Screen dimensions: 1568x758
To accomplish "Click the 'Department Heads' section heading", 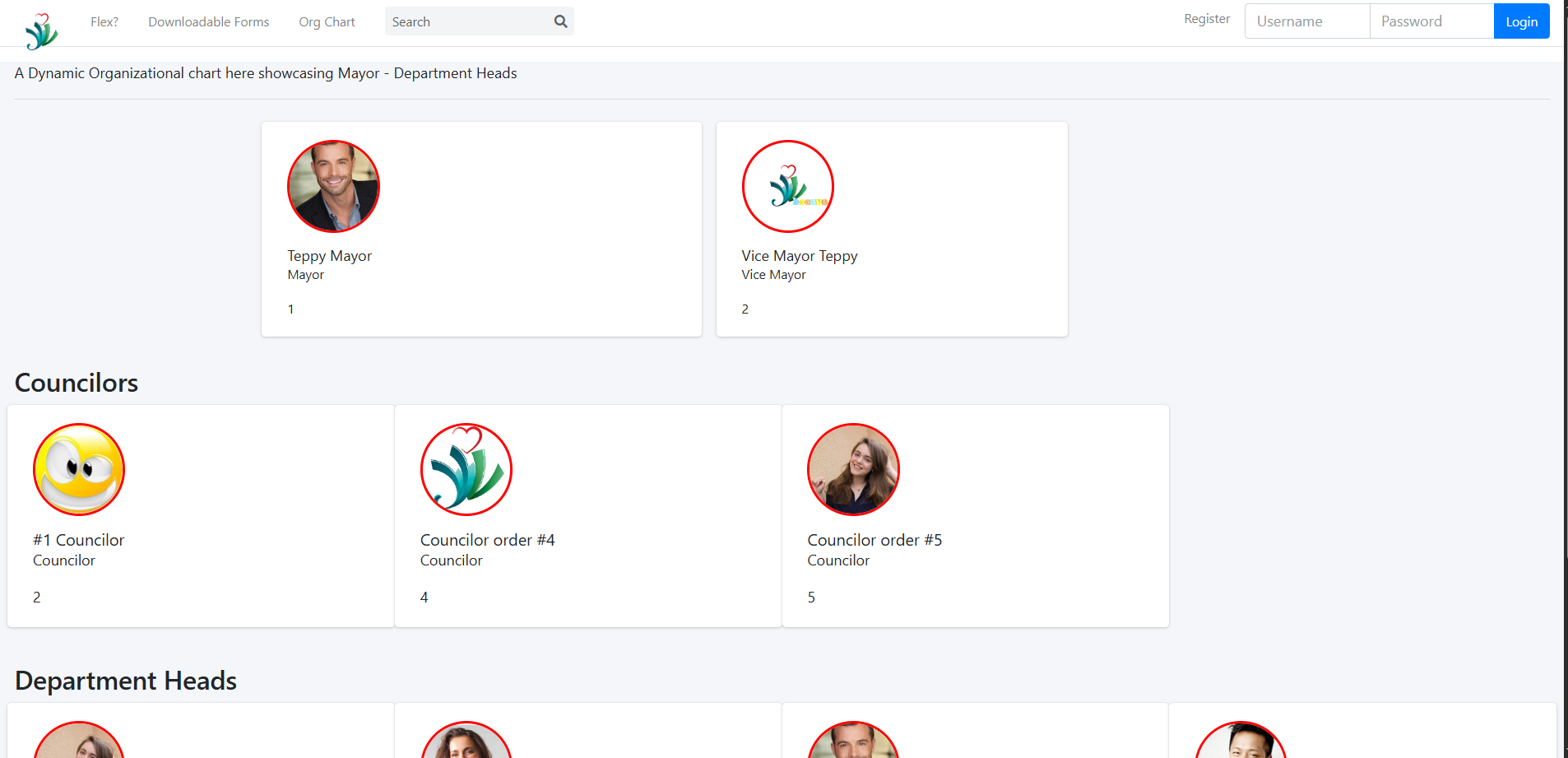I will [126, 681].
